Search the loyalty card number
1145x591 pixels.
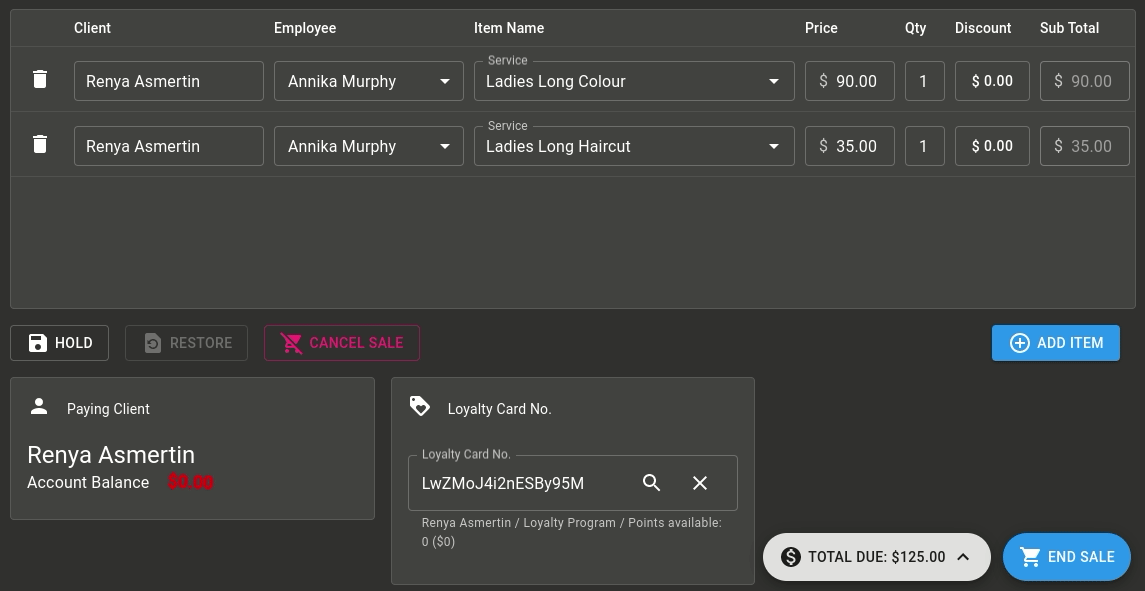[x=651, y=483]
